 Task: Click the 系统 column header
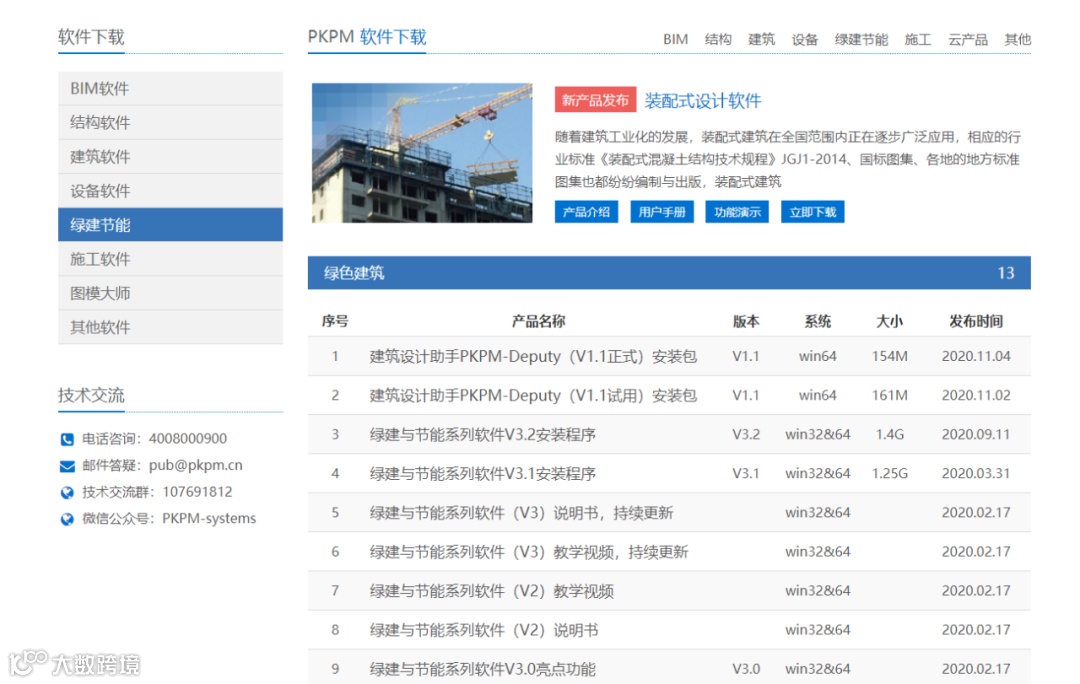point(818,321)
